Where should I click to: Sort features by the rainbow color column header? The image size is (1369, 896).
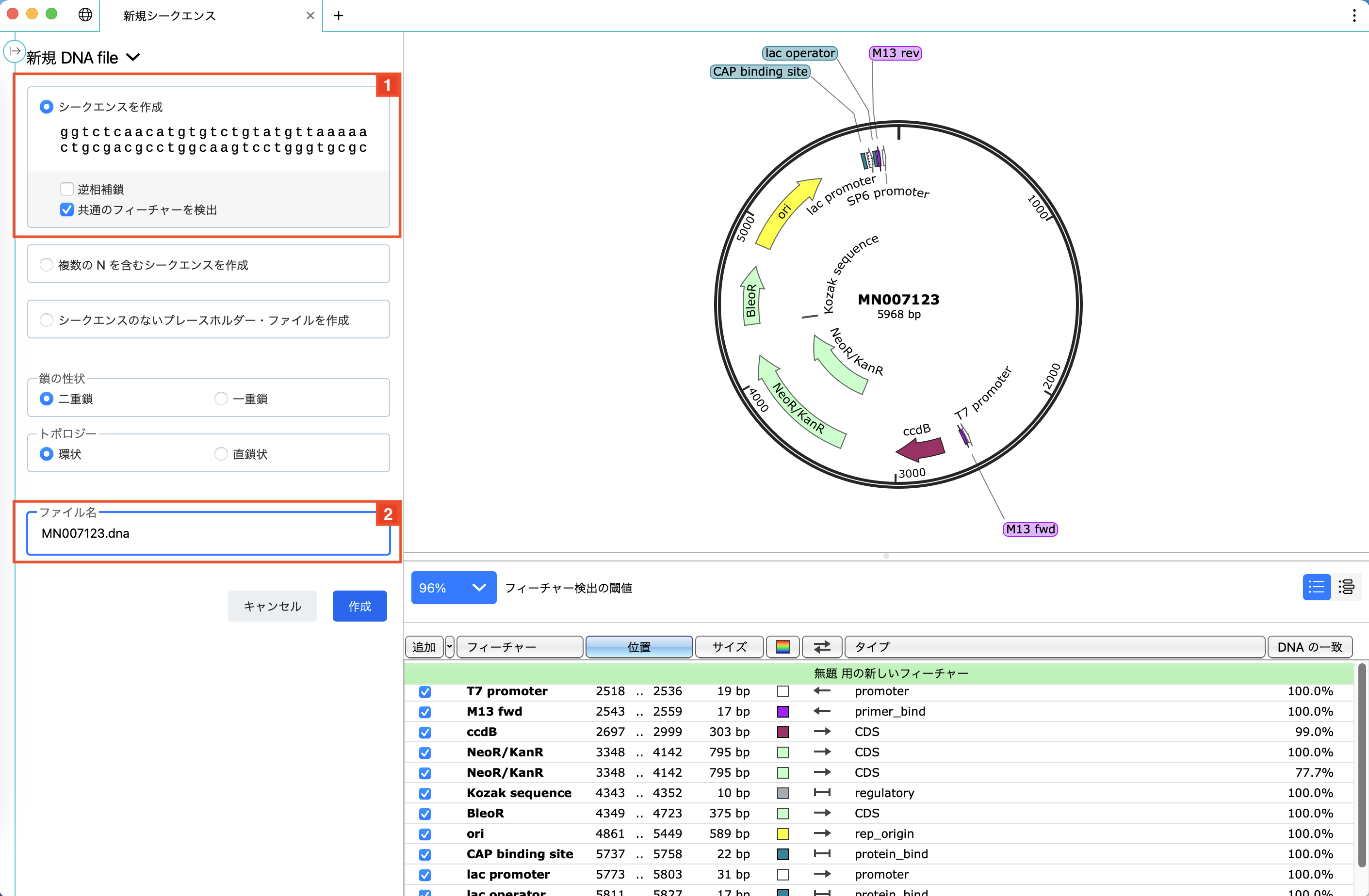pos(782,647)
